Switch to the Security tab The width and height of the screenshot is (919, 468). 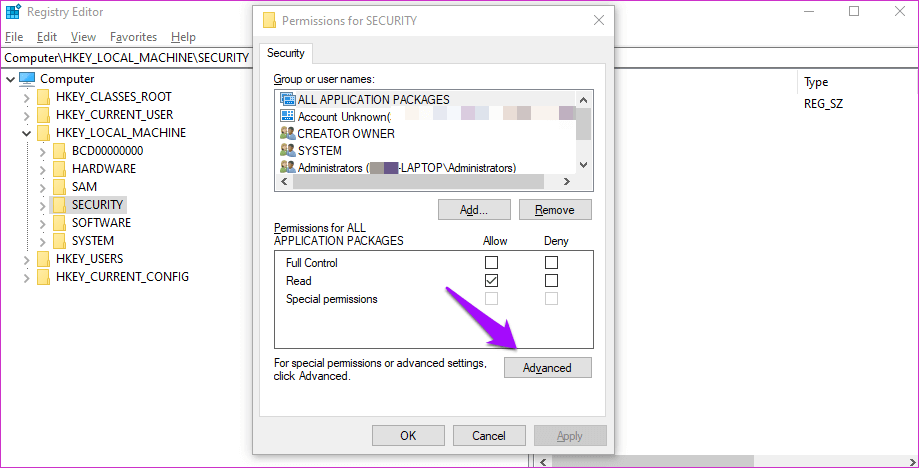coord(286,53)
